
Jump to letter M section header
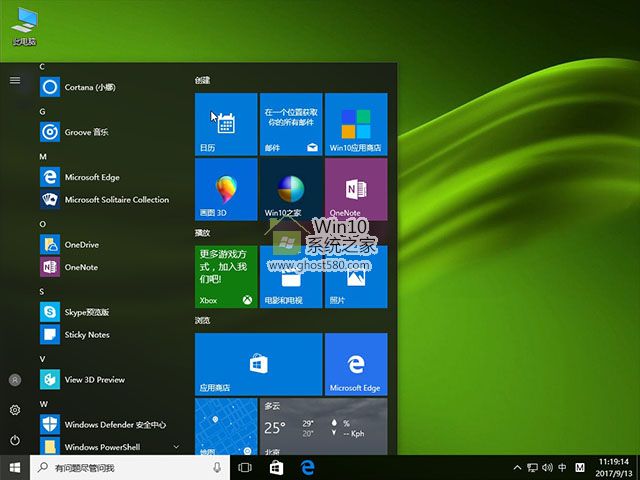coord(43,157)
